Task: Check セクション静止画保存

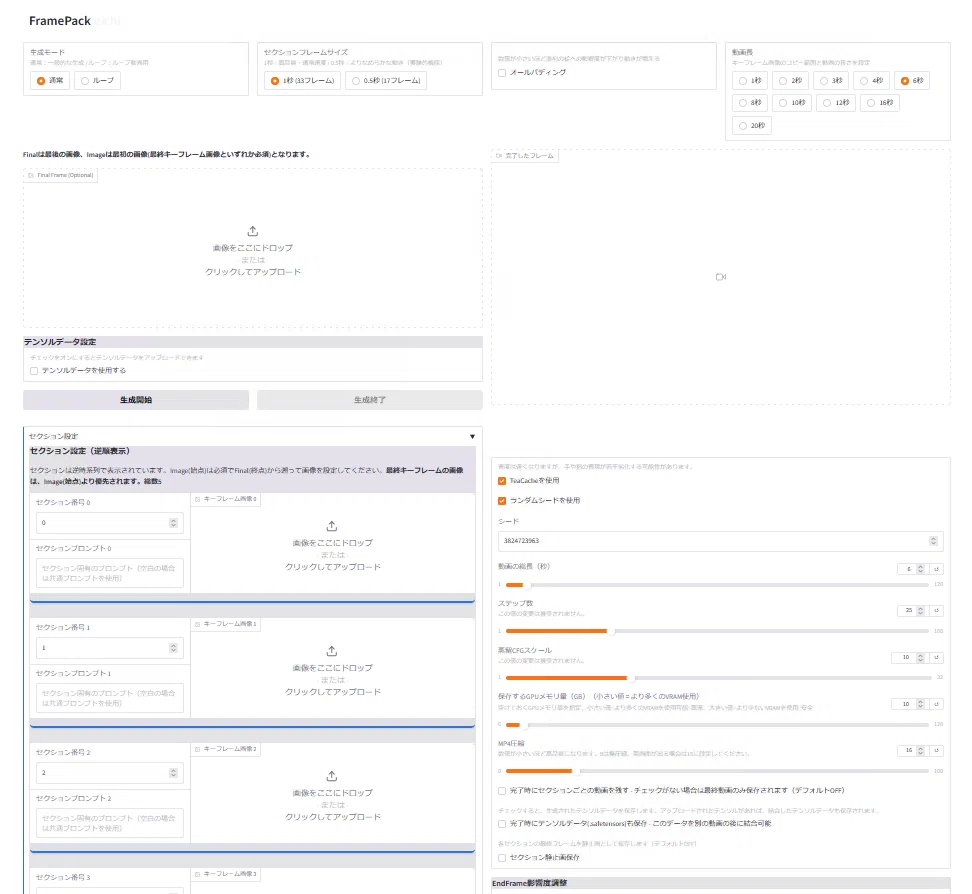Action: click(x=502, y=858)
